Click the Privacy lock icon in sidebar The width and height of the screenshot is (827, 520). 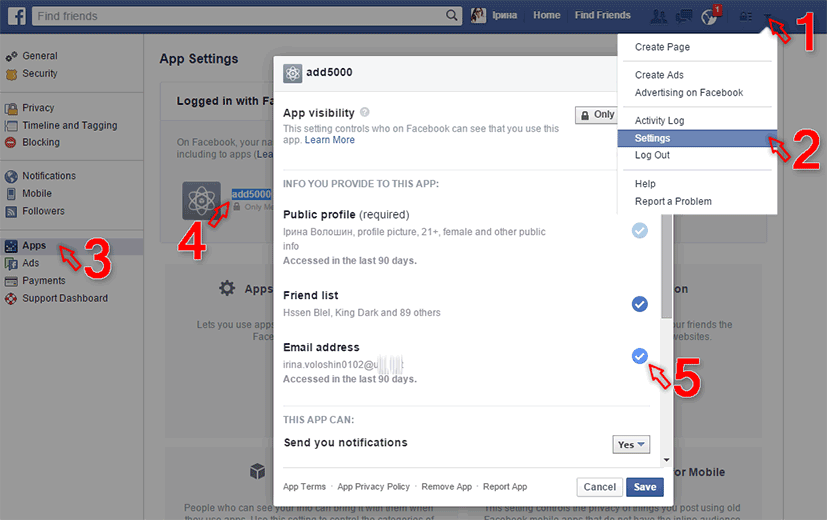[x=11, y=109]
